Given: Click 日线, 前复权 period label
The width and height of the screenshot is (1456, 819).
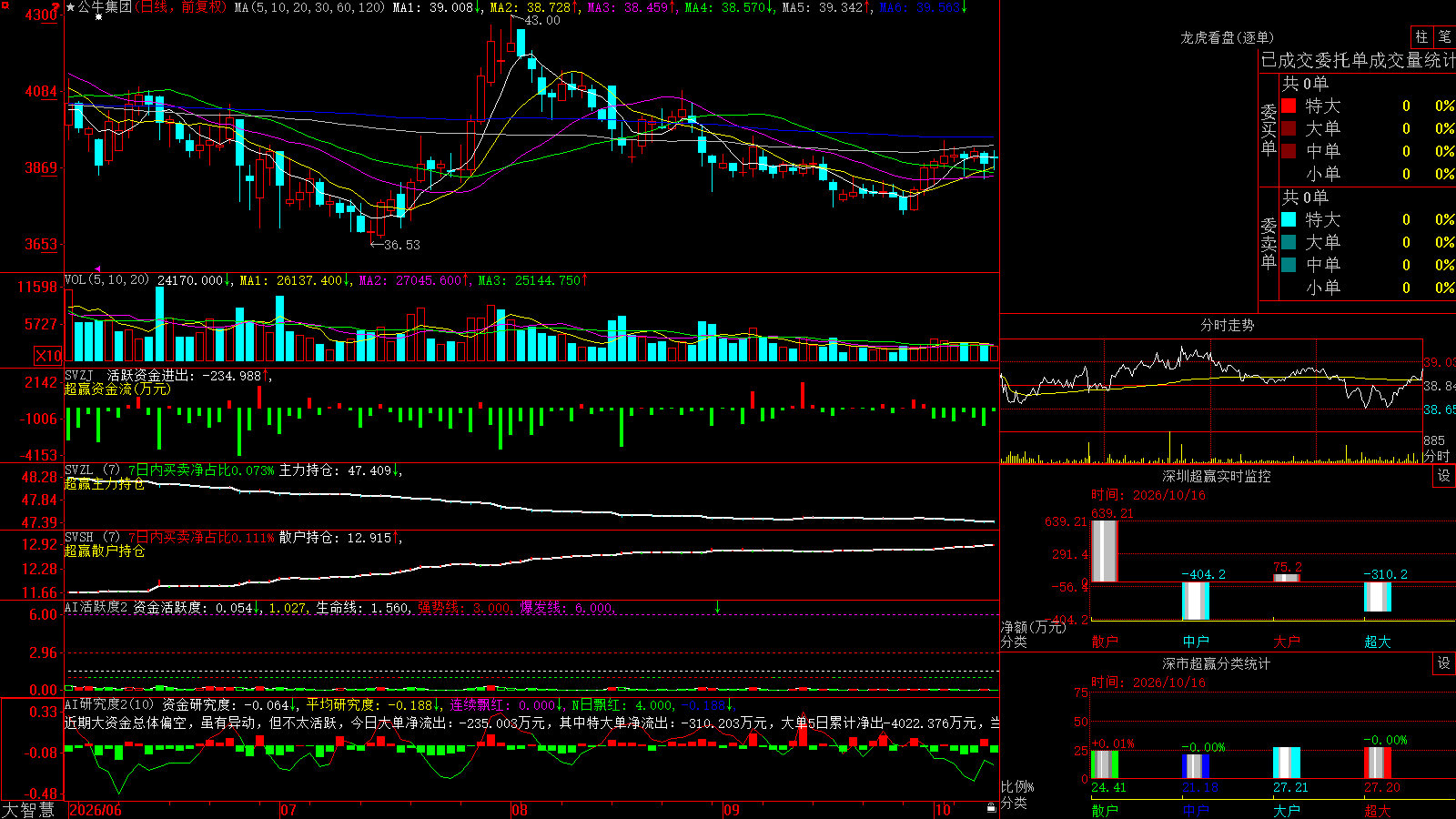Looking at the screenshot, I should [x=179, y=7].
